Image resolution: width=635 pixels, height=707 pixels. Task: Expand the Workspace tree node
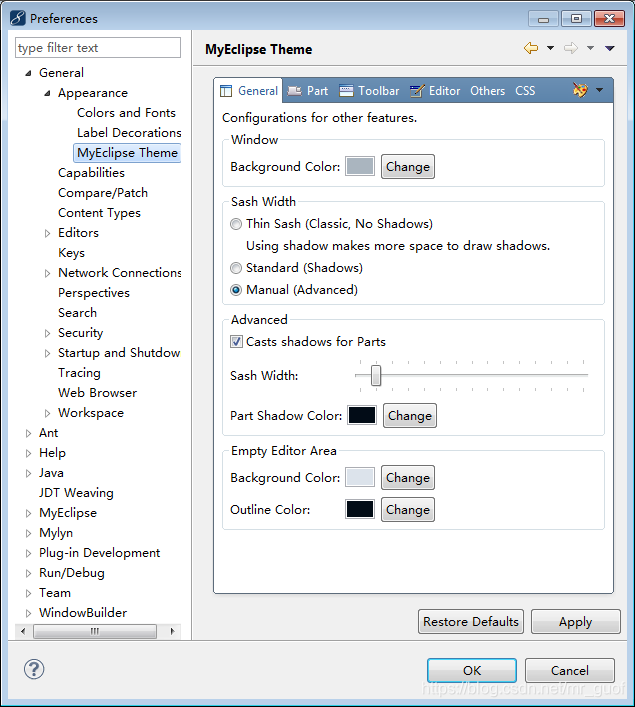(x=47, y=413)
